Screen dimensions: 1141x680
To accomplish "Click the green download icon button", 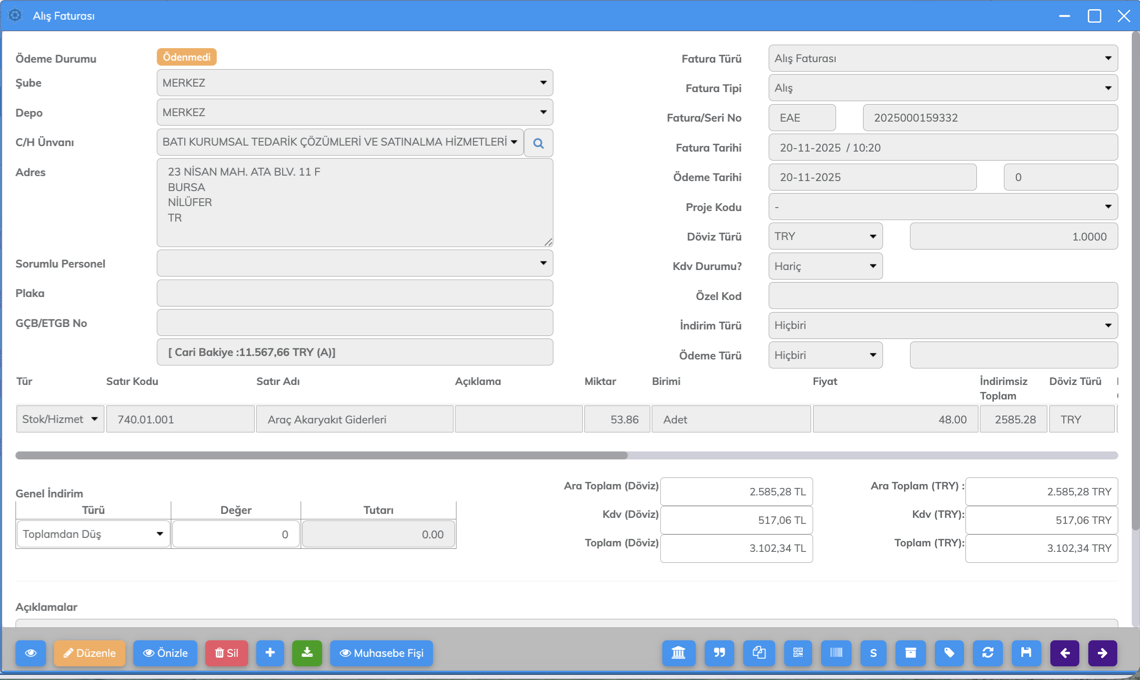I will point(307,653).
